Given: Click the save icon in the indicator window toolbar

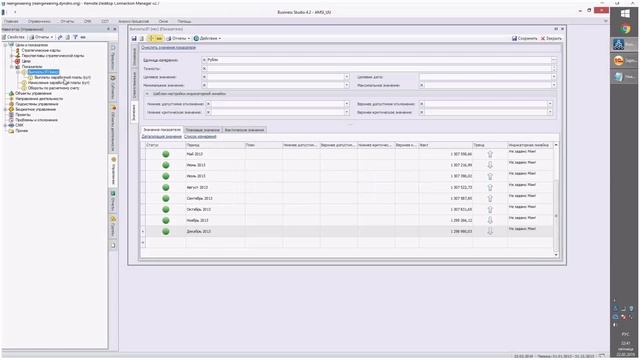Looking at the screenshot, I should [x=134, y=38].
